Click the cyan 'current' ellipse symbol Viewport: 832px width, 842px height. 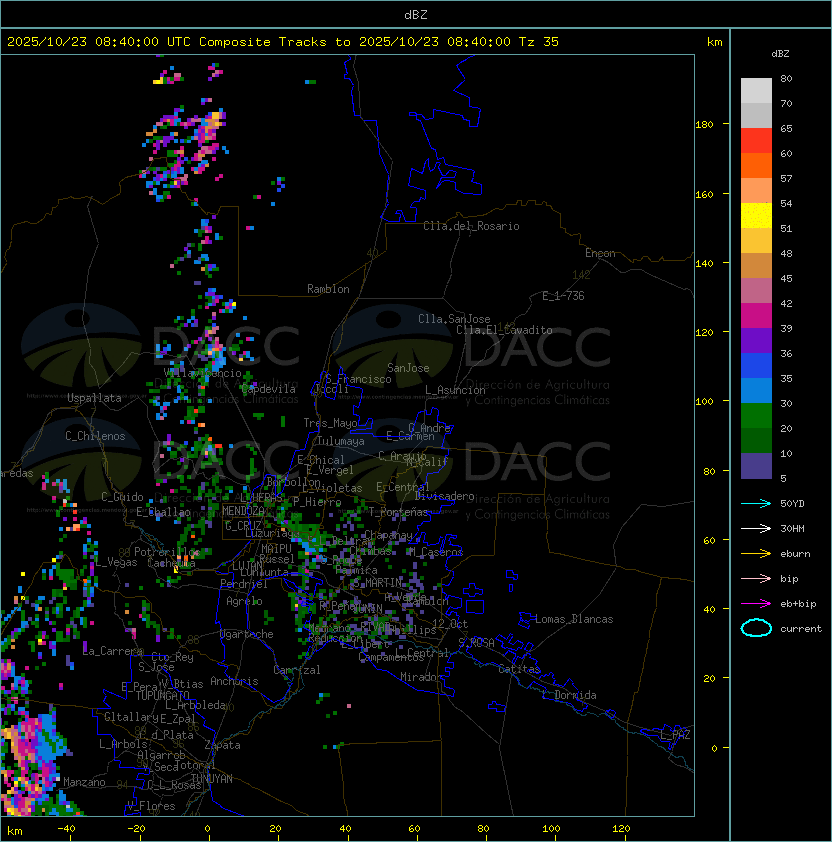click(x=756, y=628)
